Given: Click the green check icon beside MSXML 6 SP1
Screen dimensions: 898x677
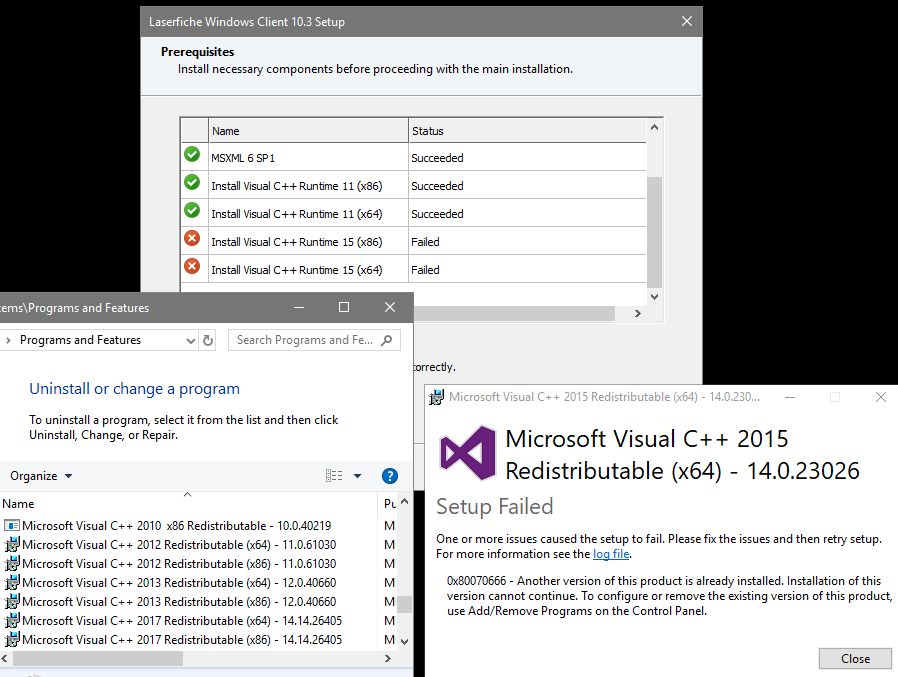Looking at the screenshot, I should pyautogui.click(x=193, y=155).
